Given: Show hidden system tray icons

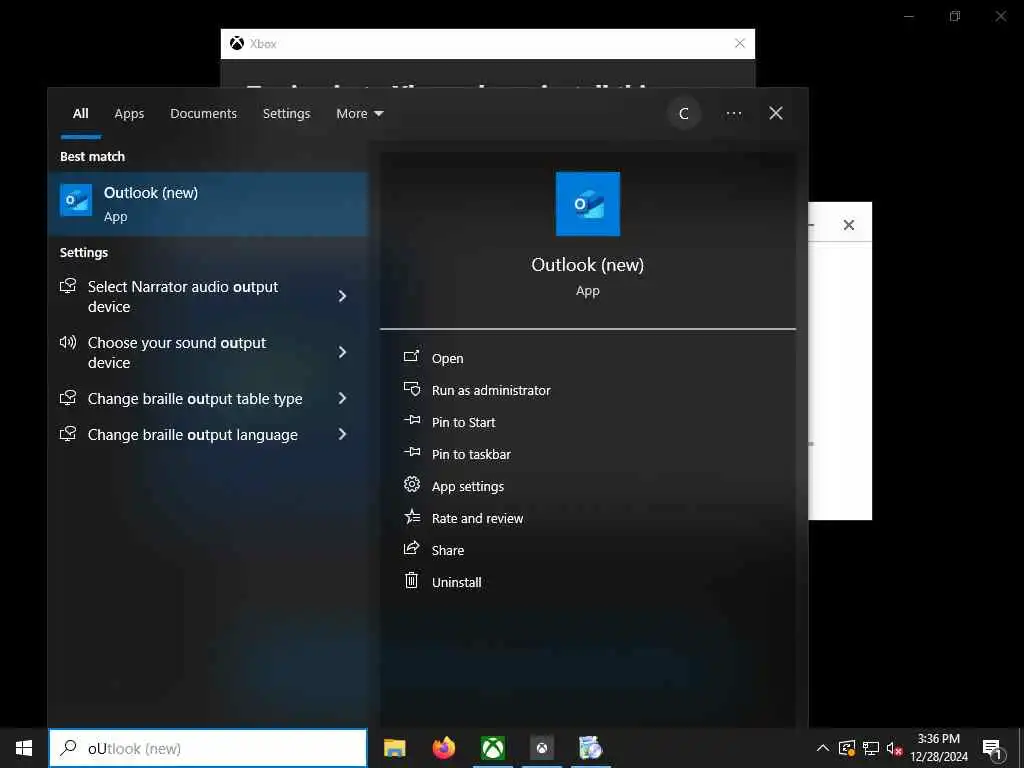Looking at the screenshot, I should pos(823,748).
